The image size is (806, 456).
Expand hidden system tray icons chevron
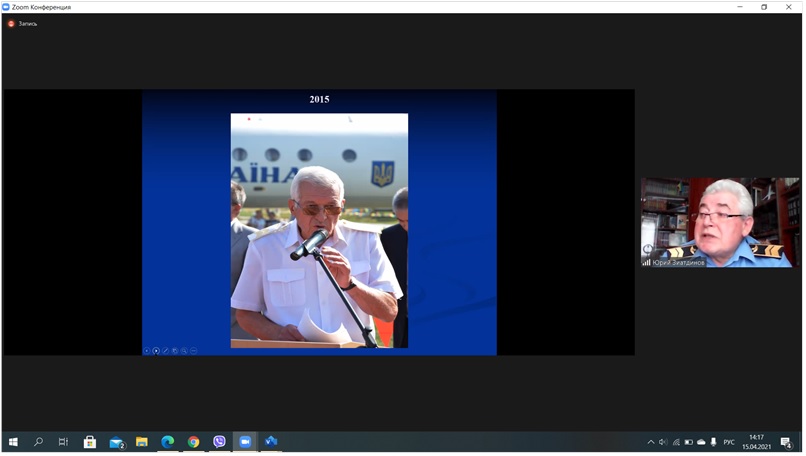point(651,441)
